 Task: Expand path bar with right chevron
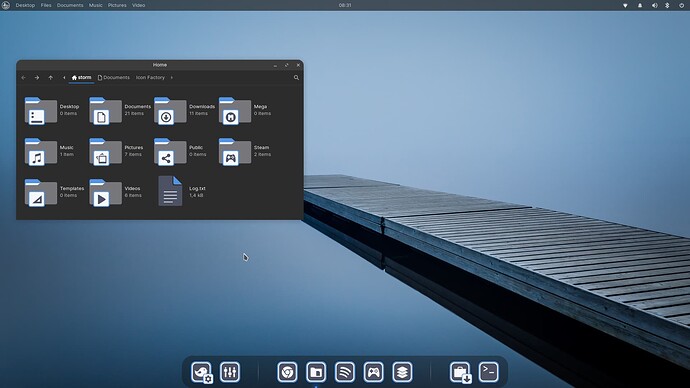172,77
